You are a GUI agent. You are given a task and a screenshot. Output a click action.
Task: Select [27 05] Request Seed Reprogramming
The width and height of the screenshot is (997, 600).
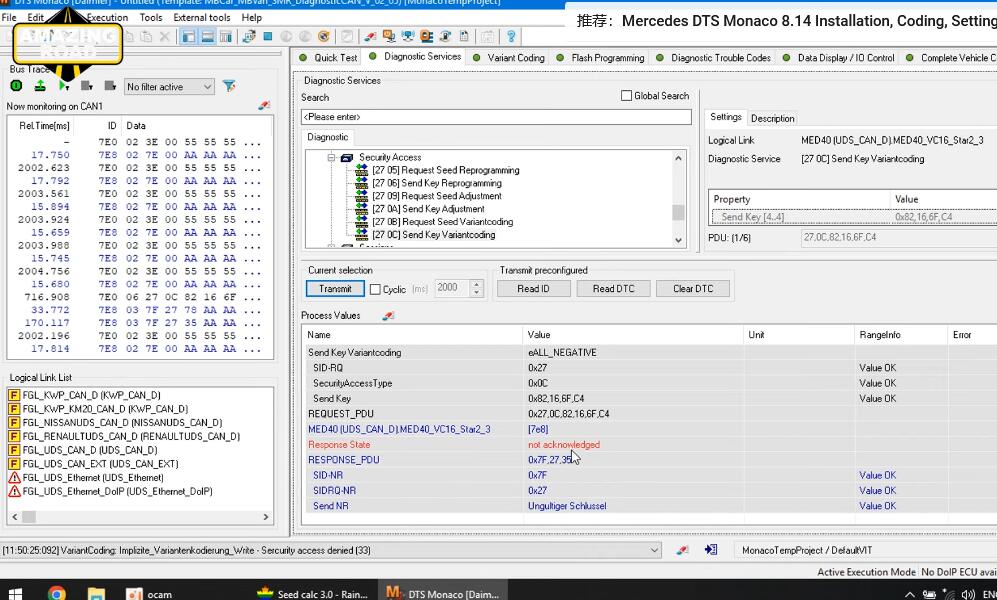tap(446, 170)
